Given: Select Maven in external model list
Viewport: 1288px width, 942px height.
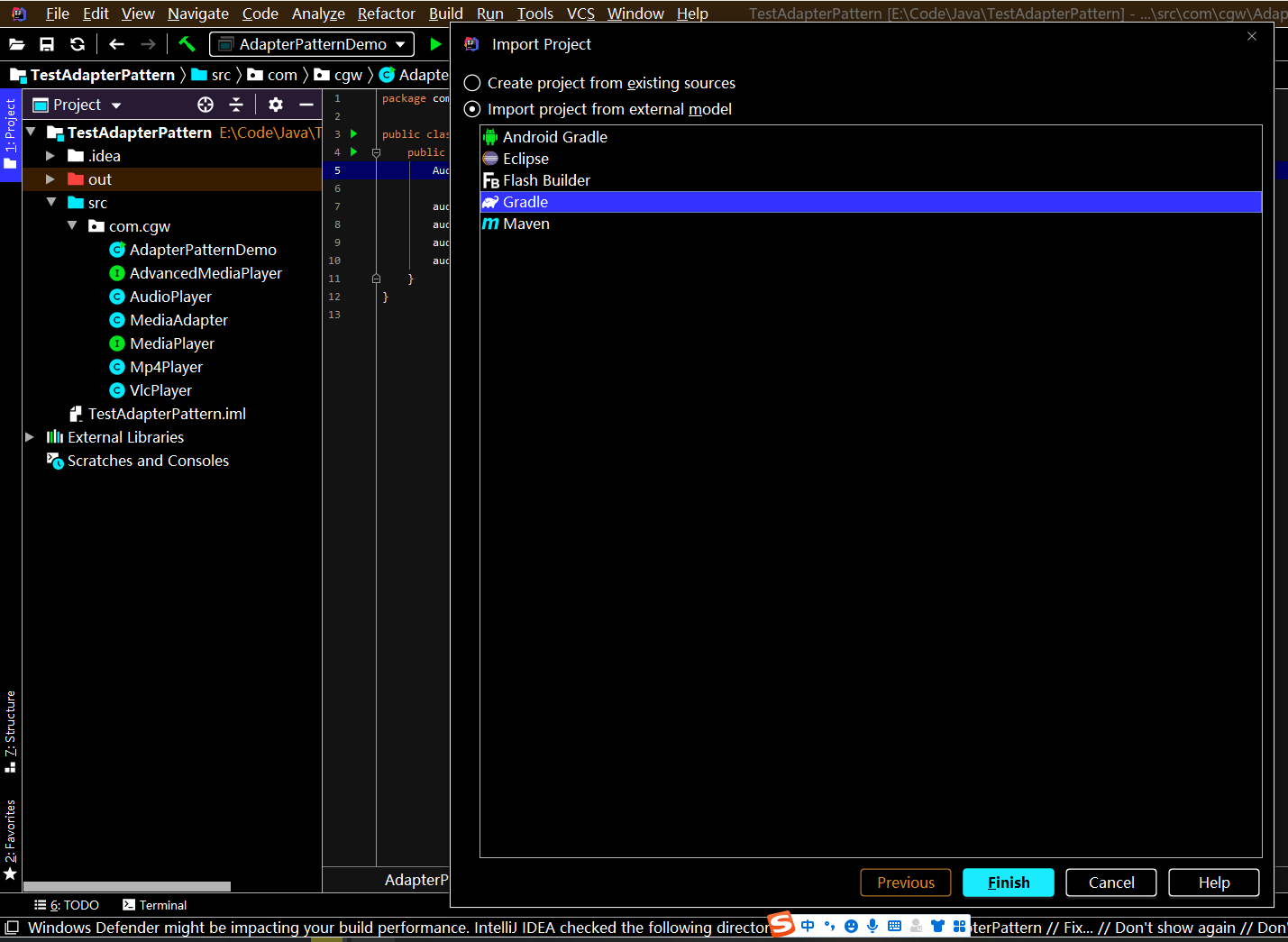Looking at the screenshot, I should [871, 224].
